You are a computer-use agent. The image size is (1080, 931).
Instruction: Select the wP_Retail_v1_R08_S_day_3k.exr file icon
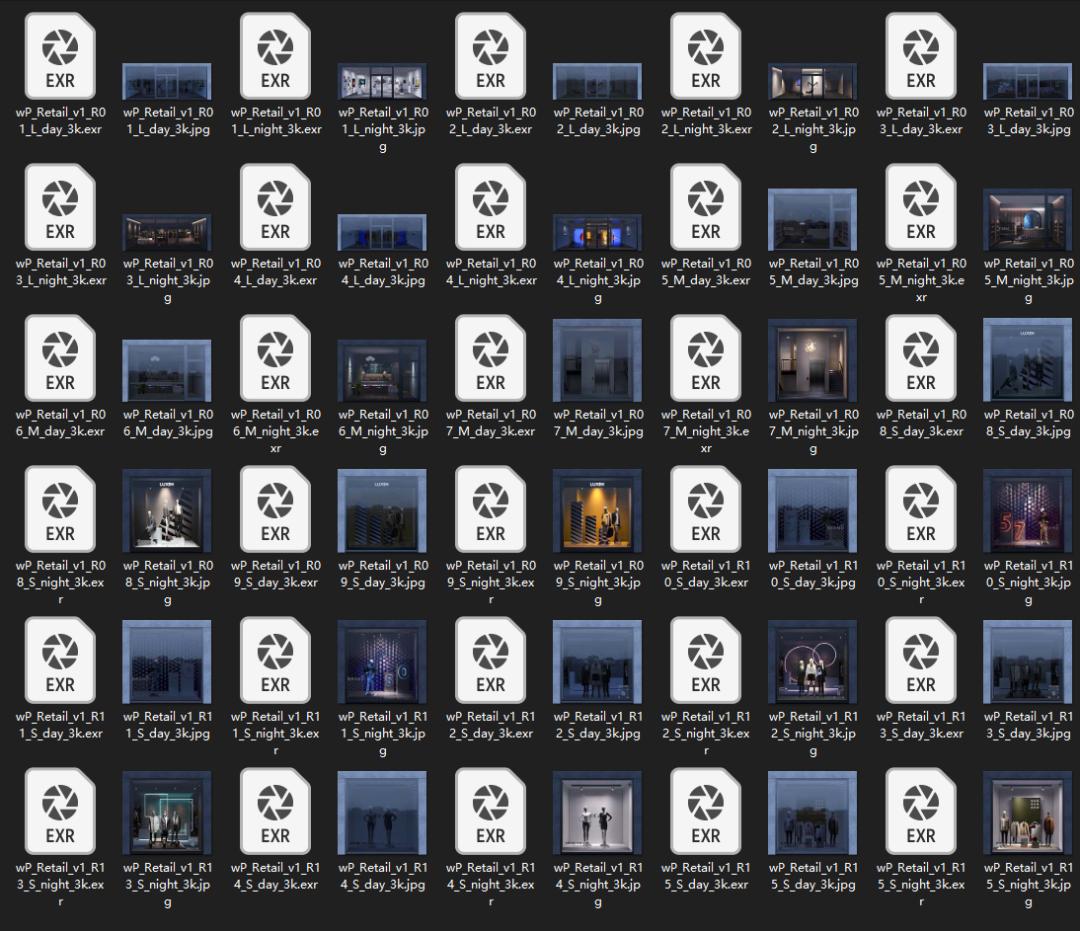921,358
